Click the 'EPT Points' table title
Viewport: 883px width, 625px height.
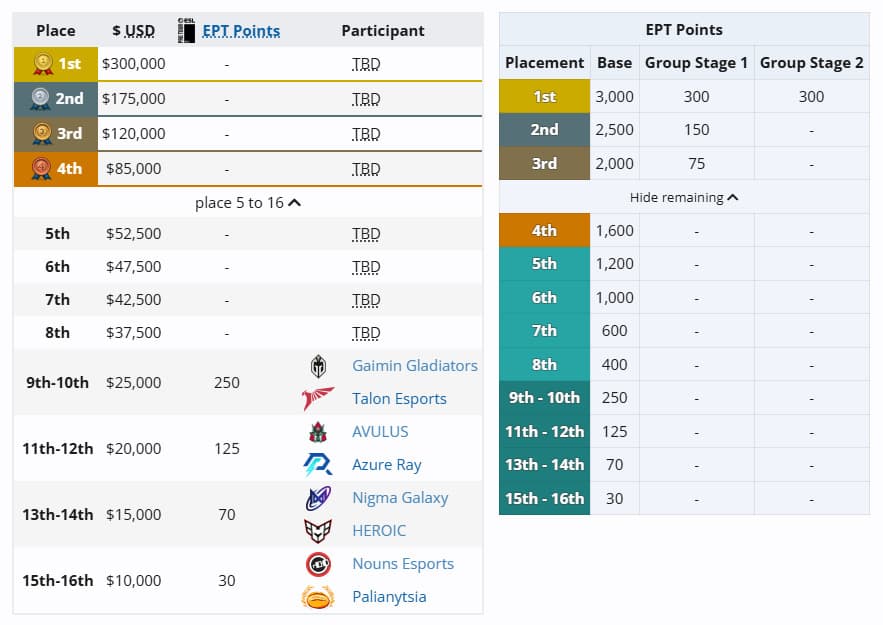(x=684, y=29)
